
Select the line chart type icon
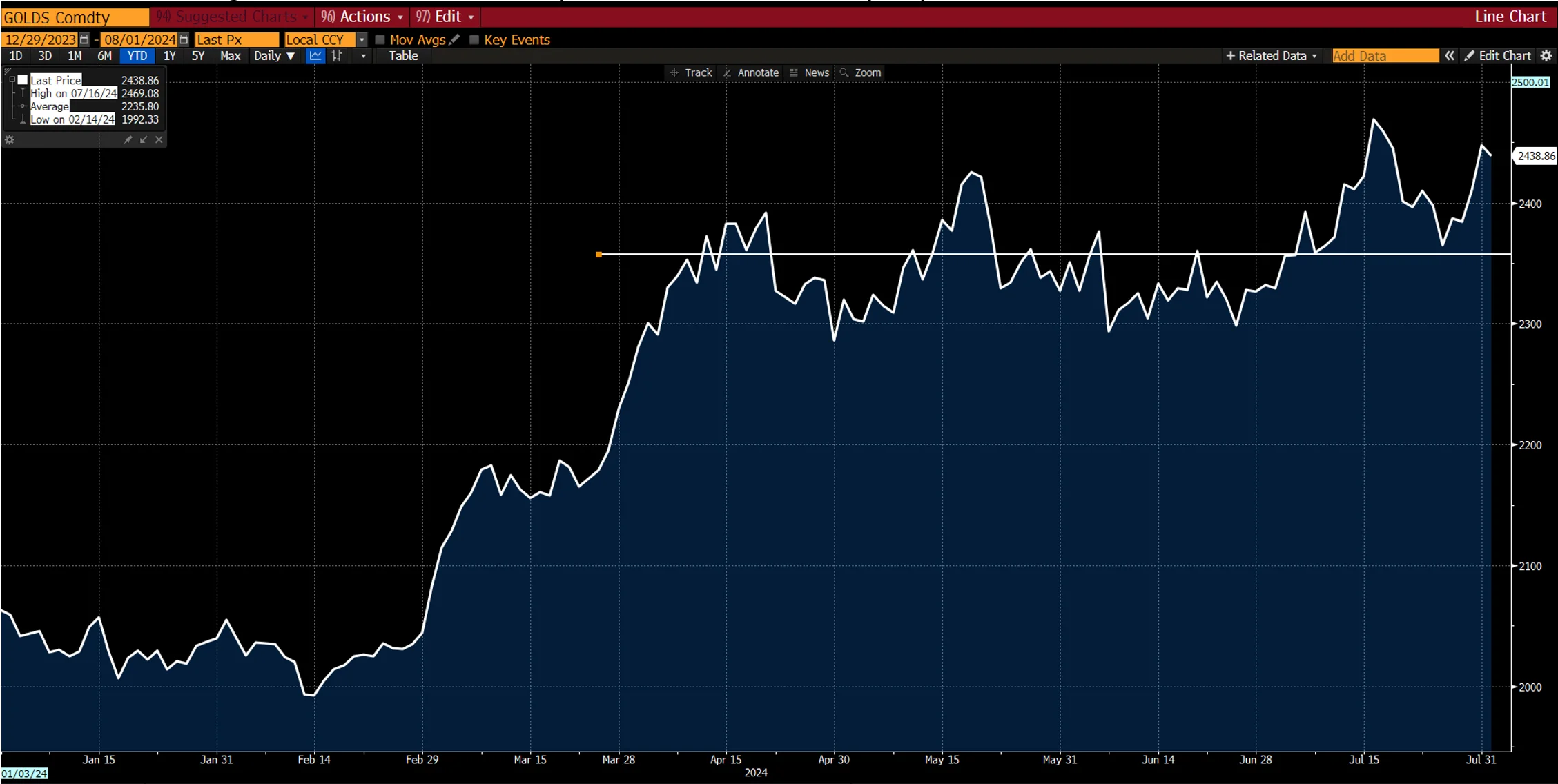click(315, 56)
